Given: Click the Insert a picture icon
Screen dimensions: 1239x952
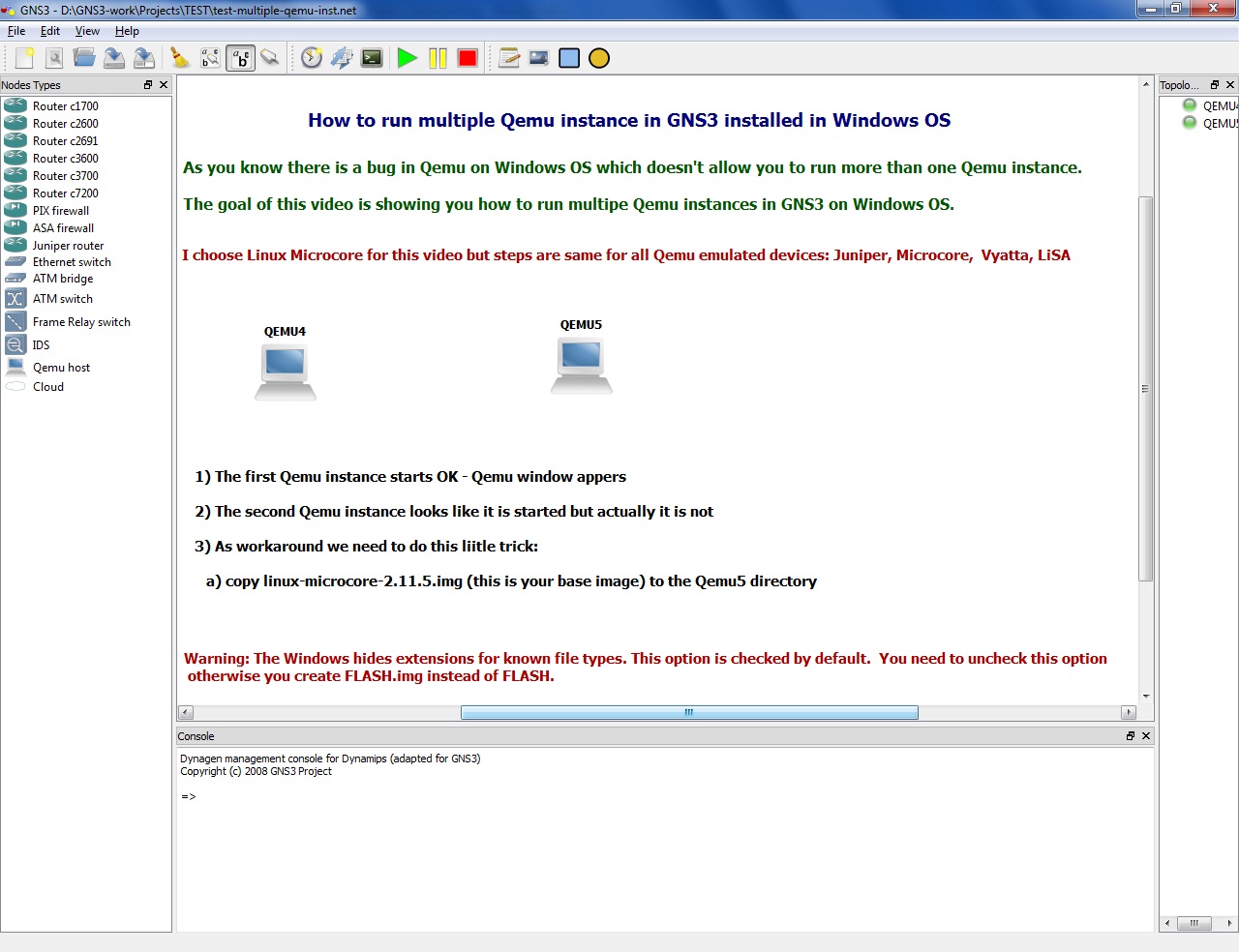Looking at the screenshot, I should click(x=539, y=58).
